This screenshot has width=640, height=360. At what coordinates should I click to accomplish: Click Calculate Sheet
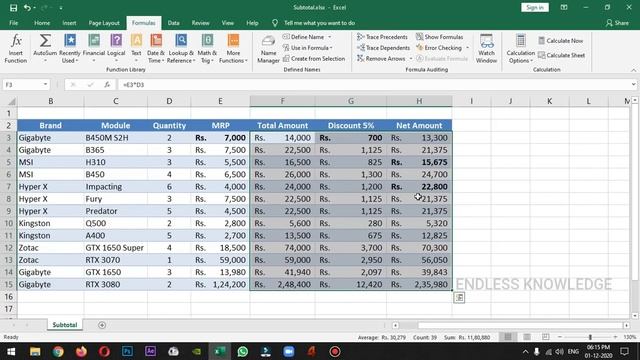pyautogui.click(x=561, y=55)
